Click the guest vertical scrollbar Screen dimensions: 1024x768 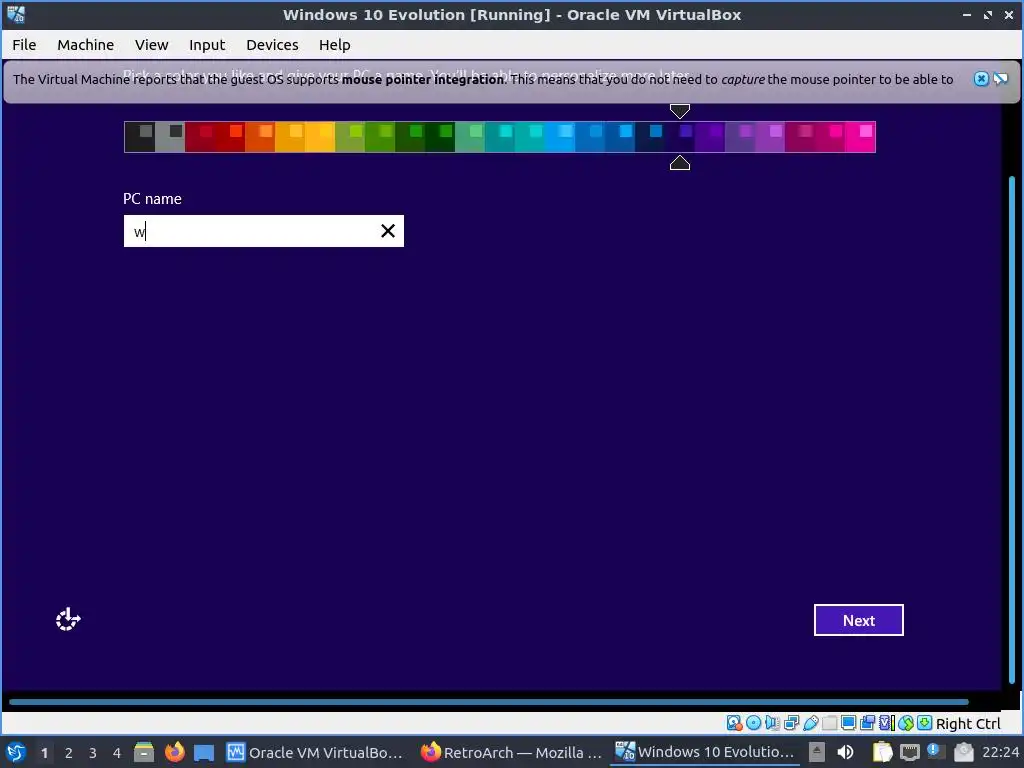1013,431
